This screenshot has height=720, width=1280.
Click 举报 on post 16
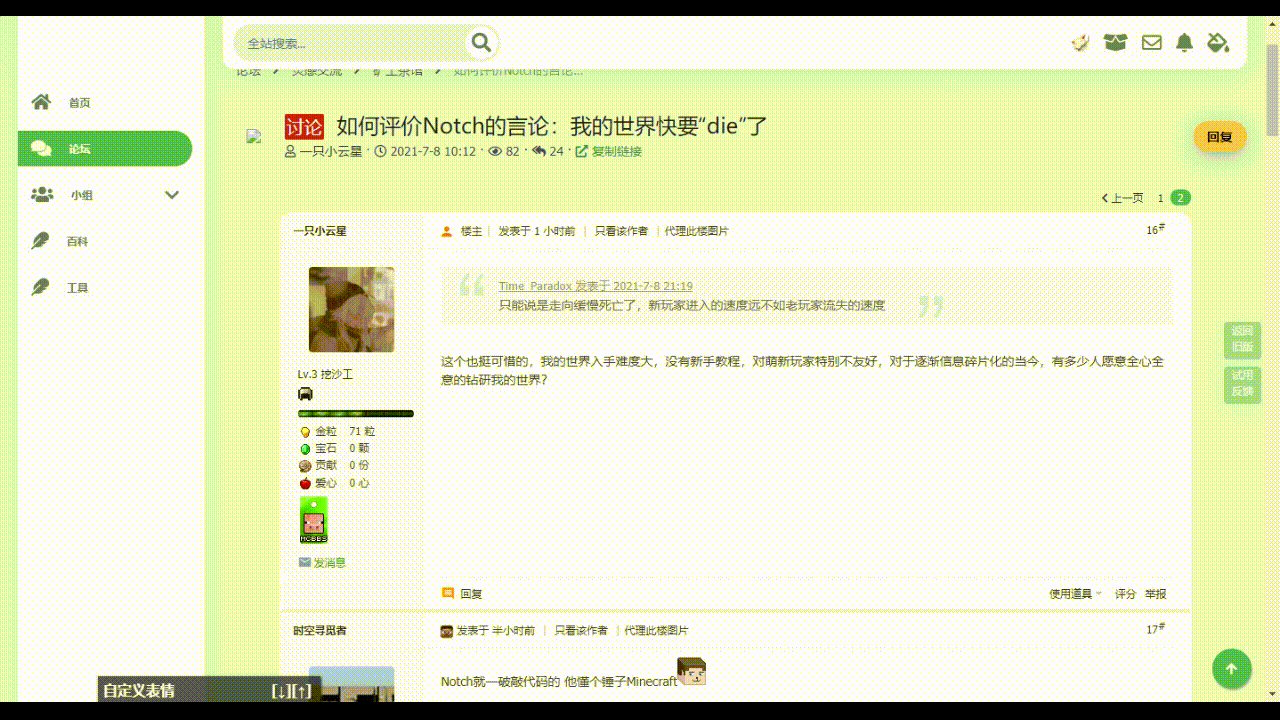pyautogui.click(x=1155, y=594)
